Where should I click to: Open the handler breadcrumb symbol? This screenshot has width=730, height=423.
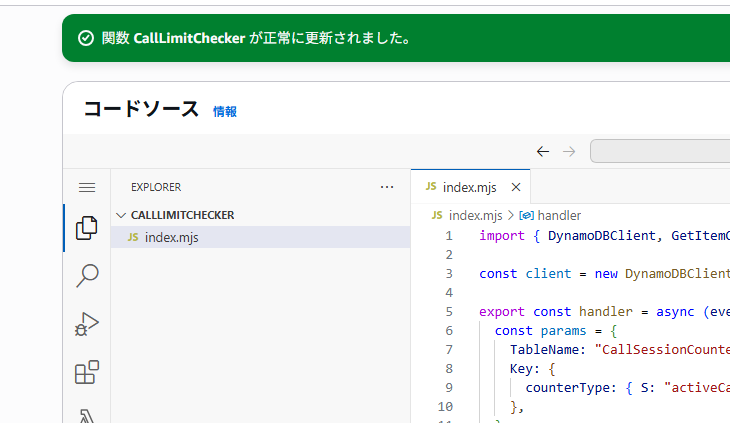pyautogui.click(x=558, y=215)
